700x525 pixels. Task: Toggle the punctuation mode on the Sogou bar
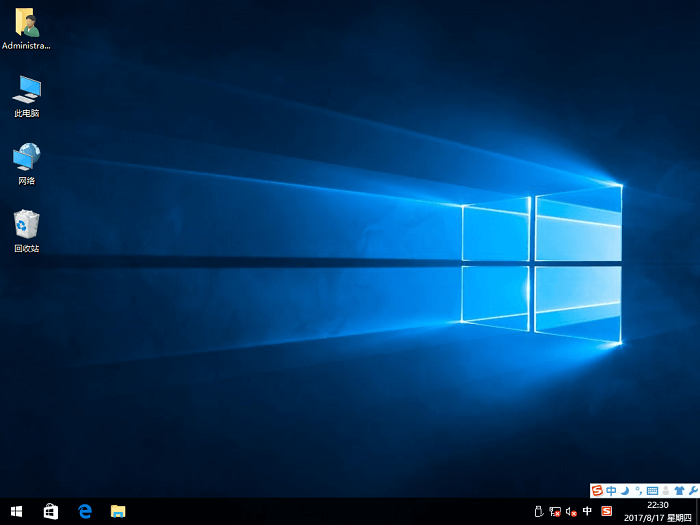pyautogui.click(x=638, y=491)
